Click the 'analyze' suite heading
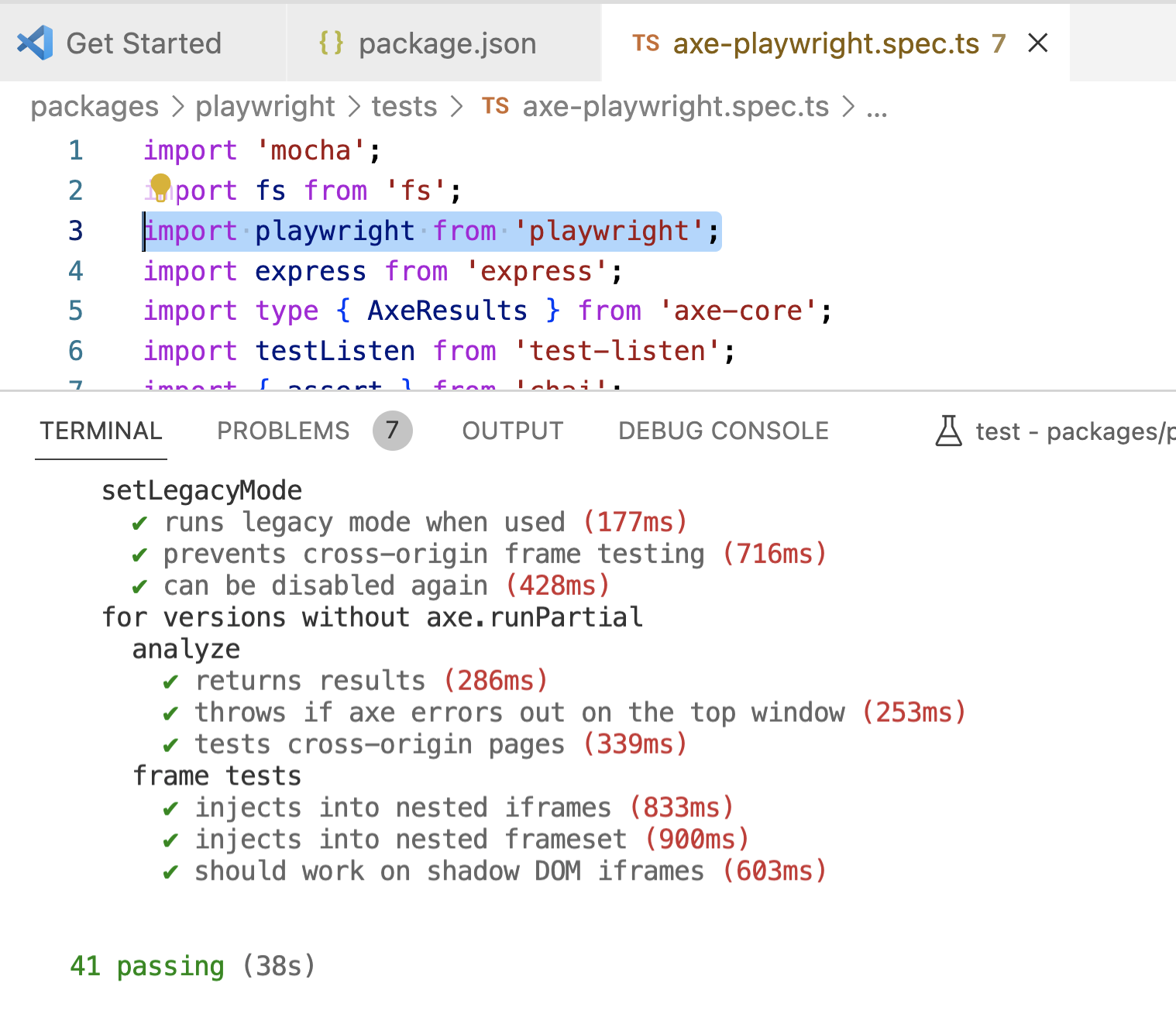Image resolution: width=1176 pixels, height=1010 pixels. (x=186, y=649)
